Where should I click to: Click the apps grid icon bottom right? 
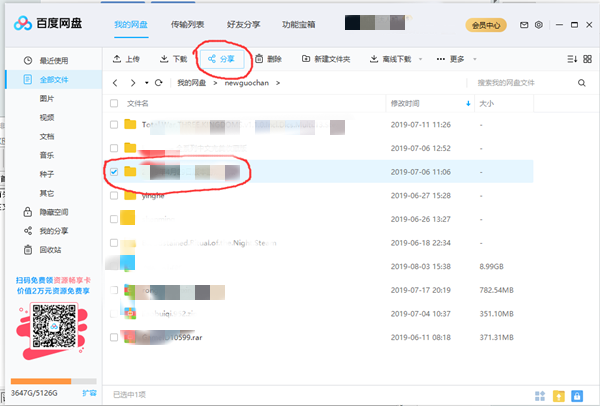[x=540, y=396]
